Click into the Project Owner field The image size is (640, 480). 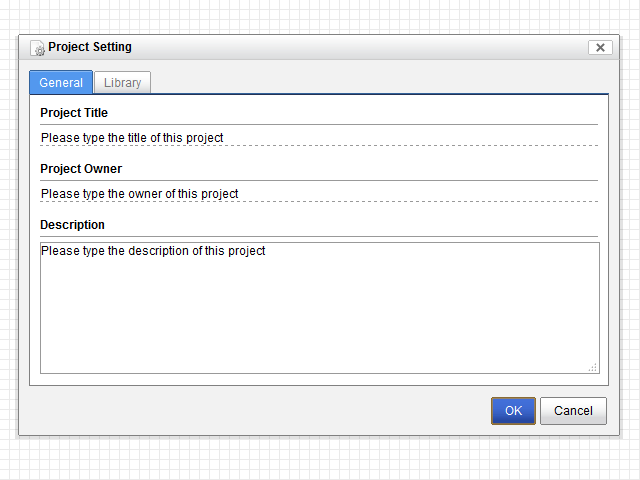(x=318, y=193)
